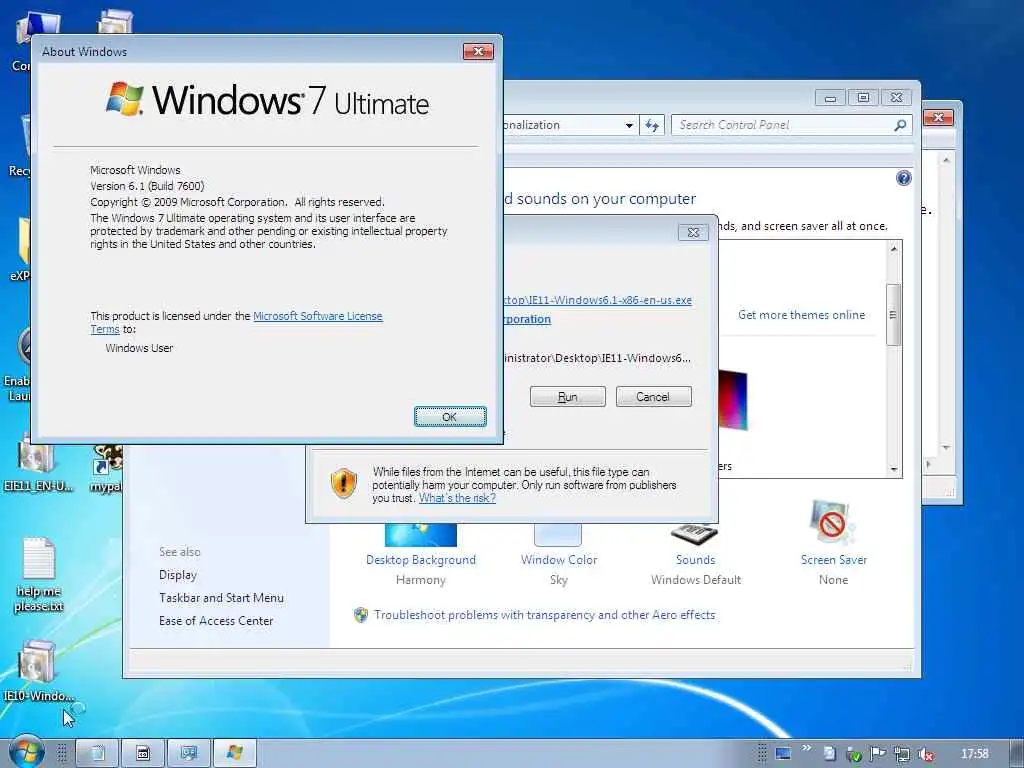Select the IE10-Windo... desktop installer icon
This screenshot has width=1024, height=768.
click(x=39, y=671)
